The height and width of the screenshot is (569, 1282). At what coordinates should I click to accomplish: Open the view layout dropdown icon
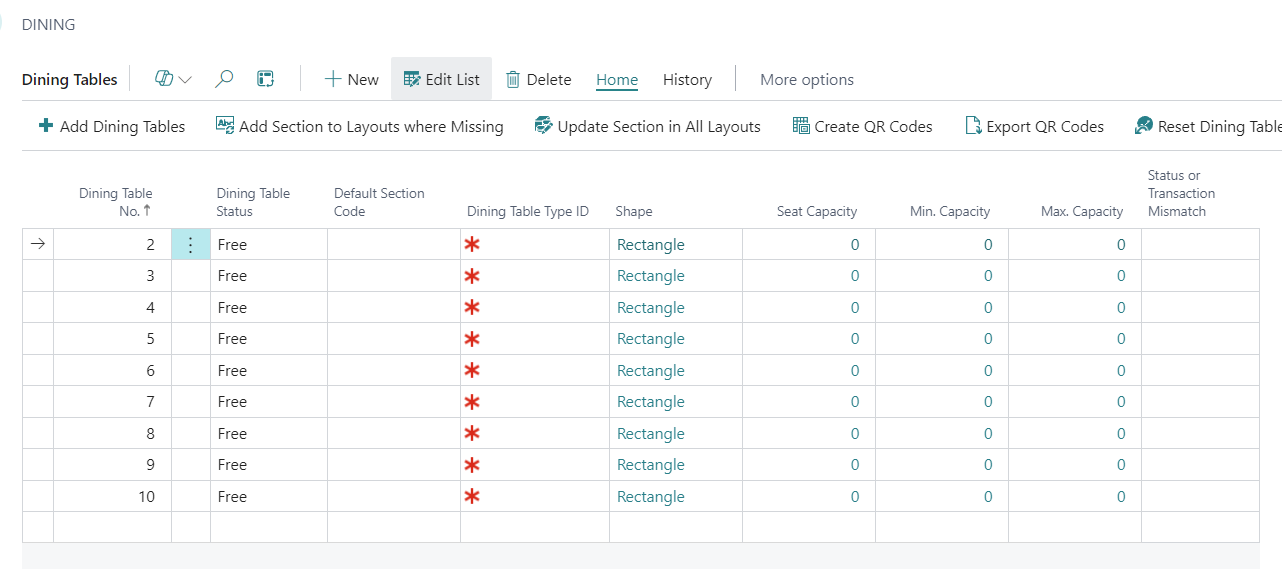(173, 79)
